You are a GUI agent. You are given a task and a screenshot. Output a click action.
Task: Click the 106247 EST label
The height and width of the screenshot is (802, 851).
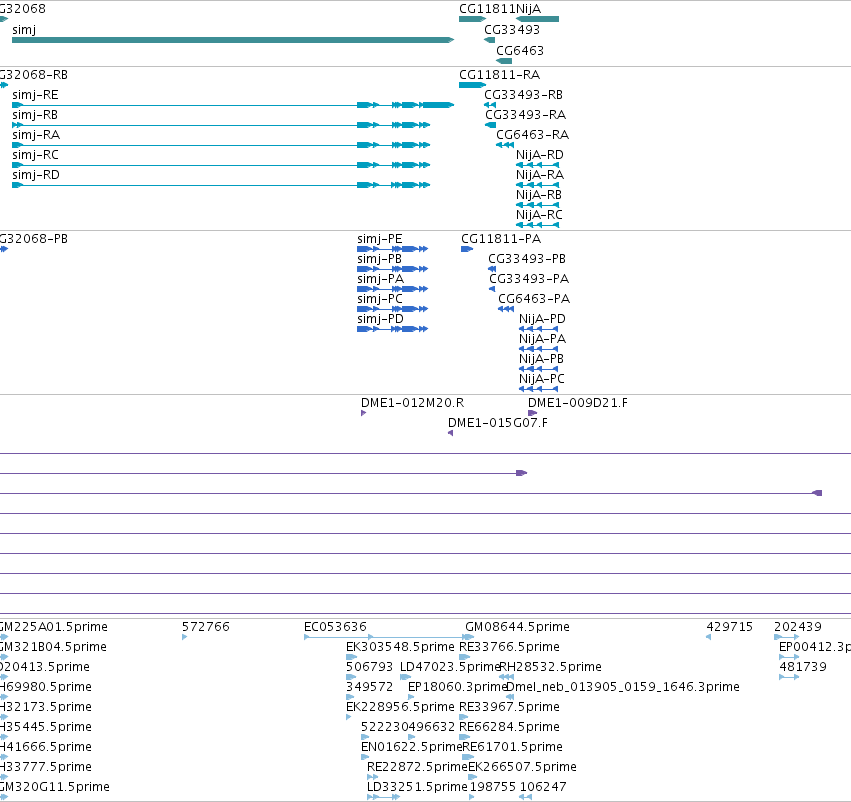(x=543, y=787)
